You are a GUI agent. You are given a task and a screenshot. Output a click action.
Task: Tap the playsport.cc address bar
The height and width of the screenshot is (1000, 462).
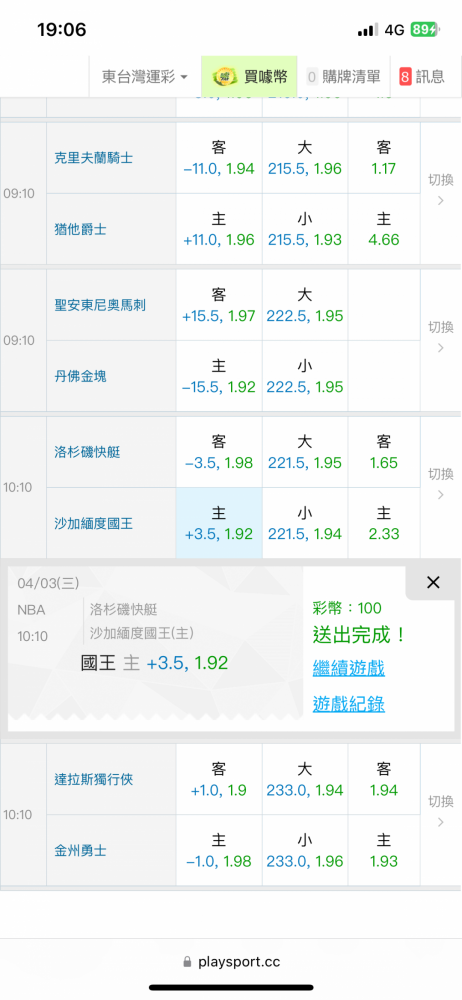pos(231,962)
